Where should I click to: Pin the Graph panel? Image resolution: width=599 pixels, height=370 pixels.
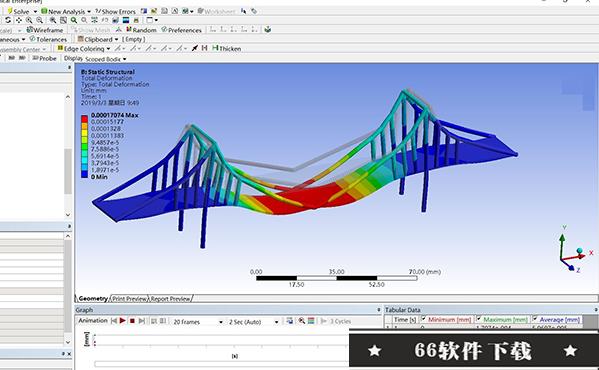click(379, 310)
